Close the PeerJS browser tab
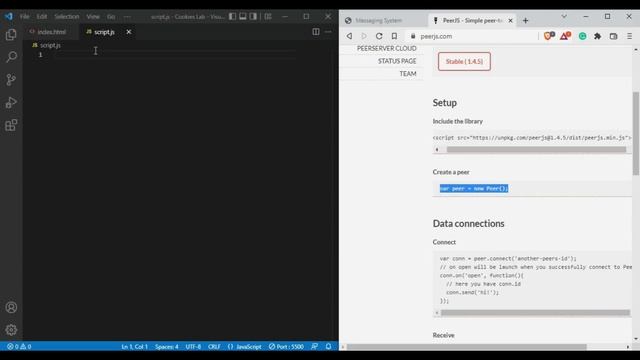Screen dimensions: 640x360 [510, 20]
